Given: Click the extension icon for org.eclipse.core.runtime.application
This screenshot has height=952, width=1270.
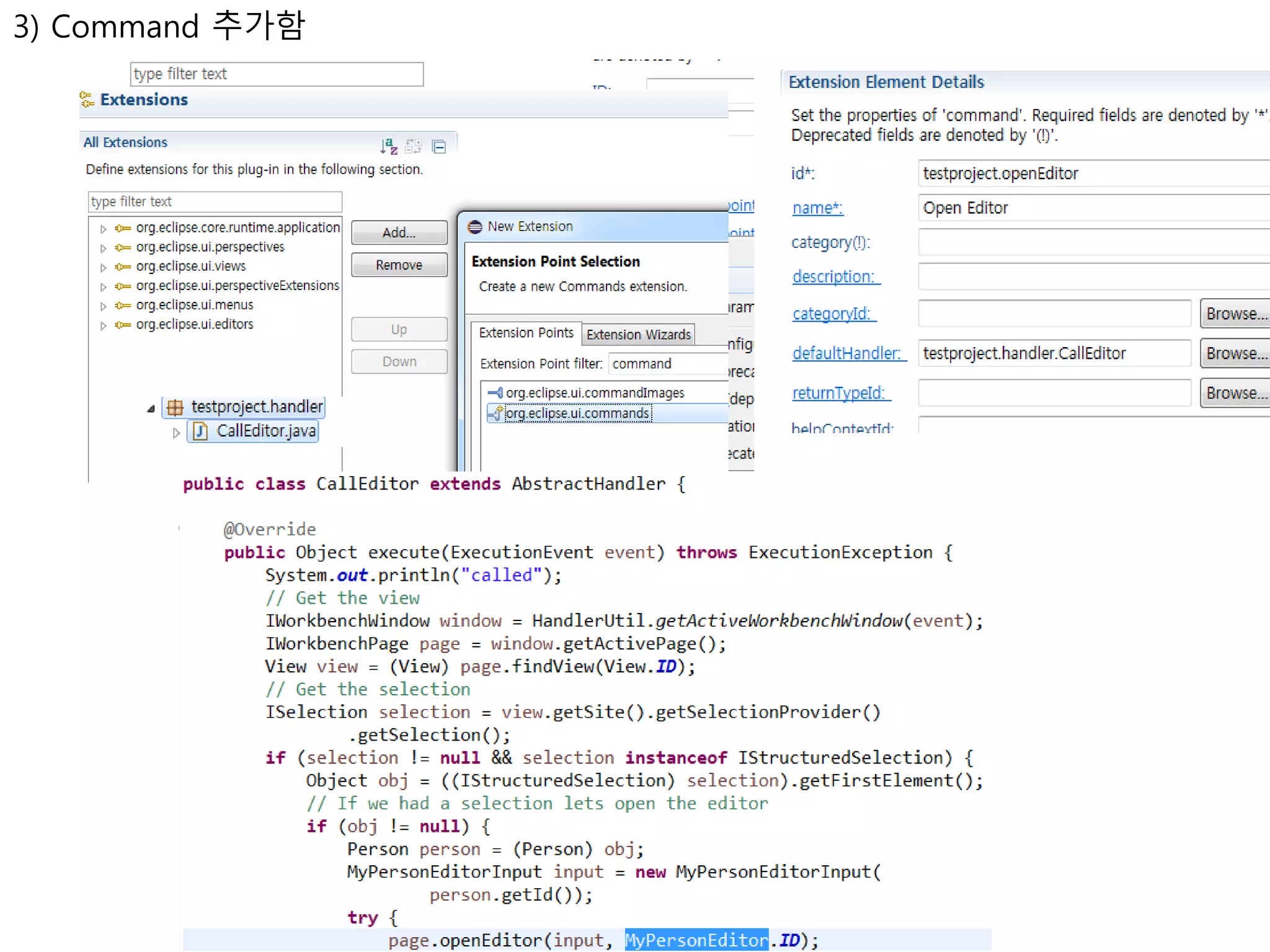Looking at the screenshot, I should tap(123, 228).
